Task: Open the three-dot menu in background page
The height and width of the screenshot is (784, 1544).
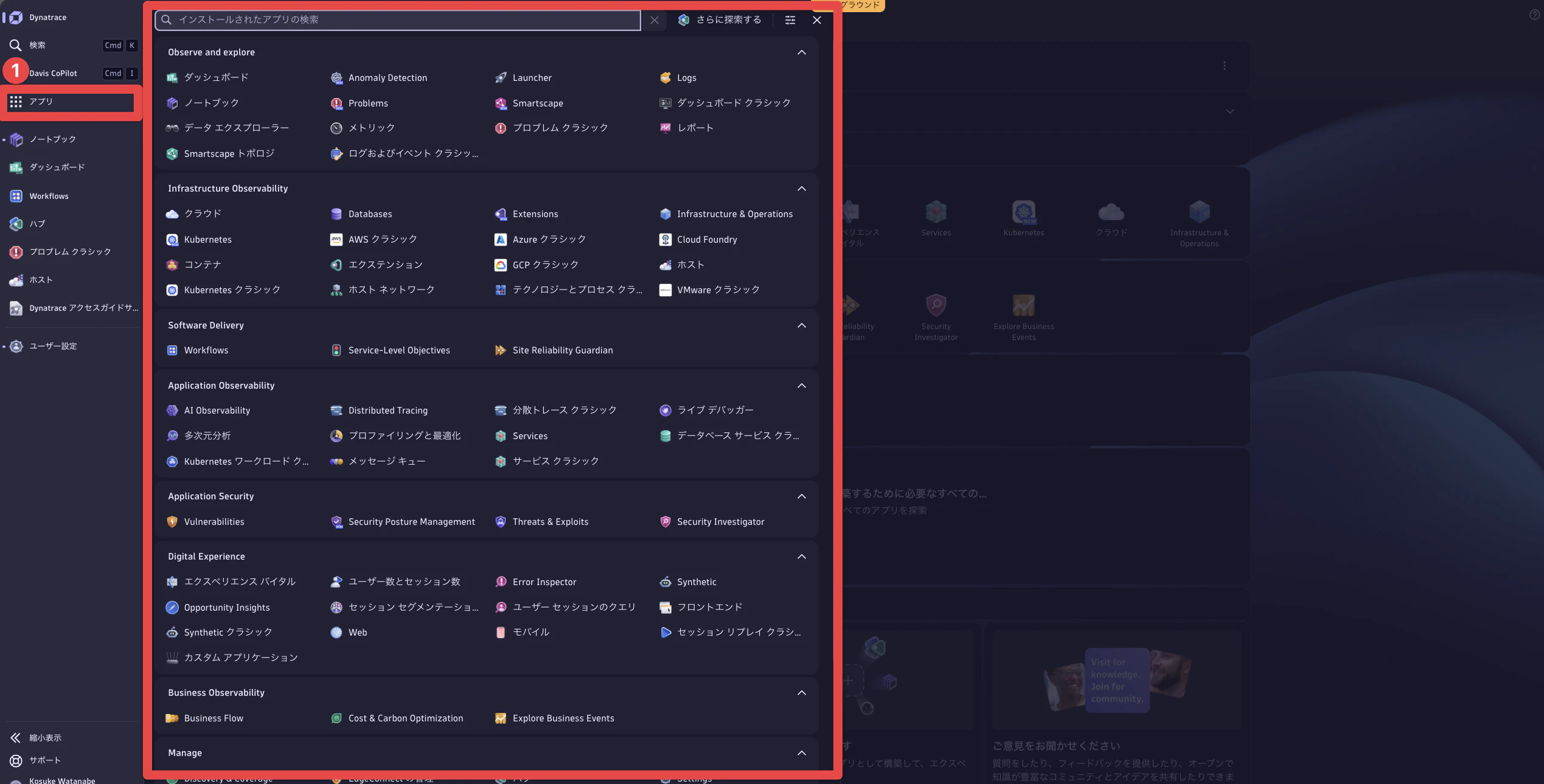Action: [x=1225, y=66]
